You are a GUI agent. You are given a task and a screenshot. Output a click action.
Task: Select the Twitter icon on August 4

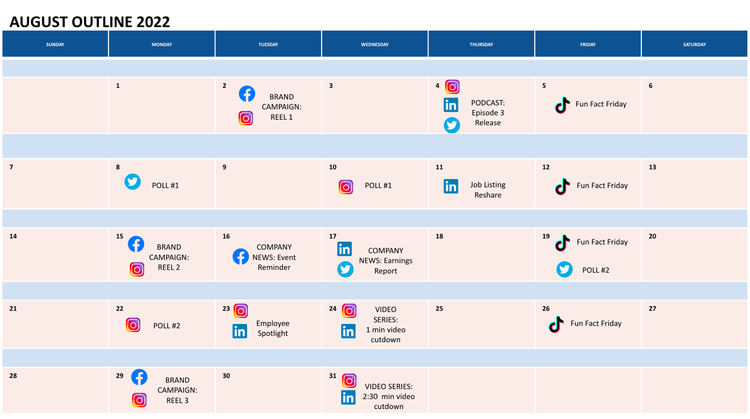452,125
